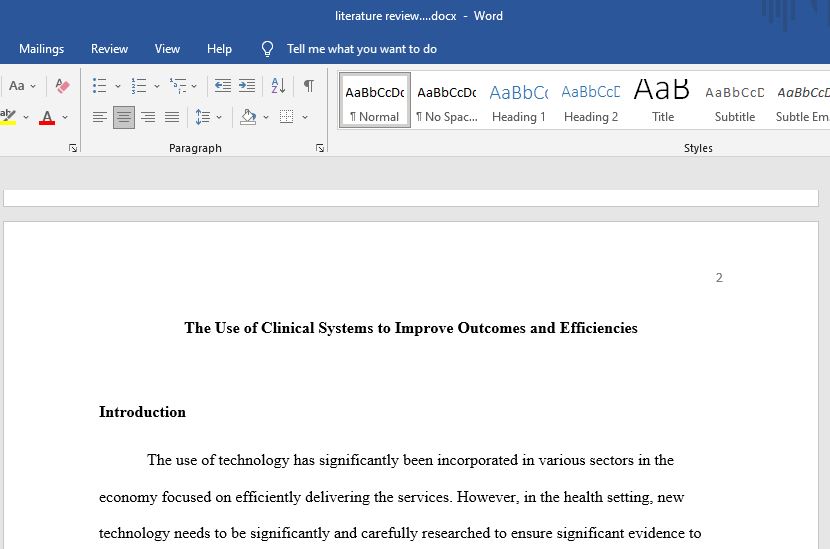Apply the Heading 2 style

[591, 101]
